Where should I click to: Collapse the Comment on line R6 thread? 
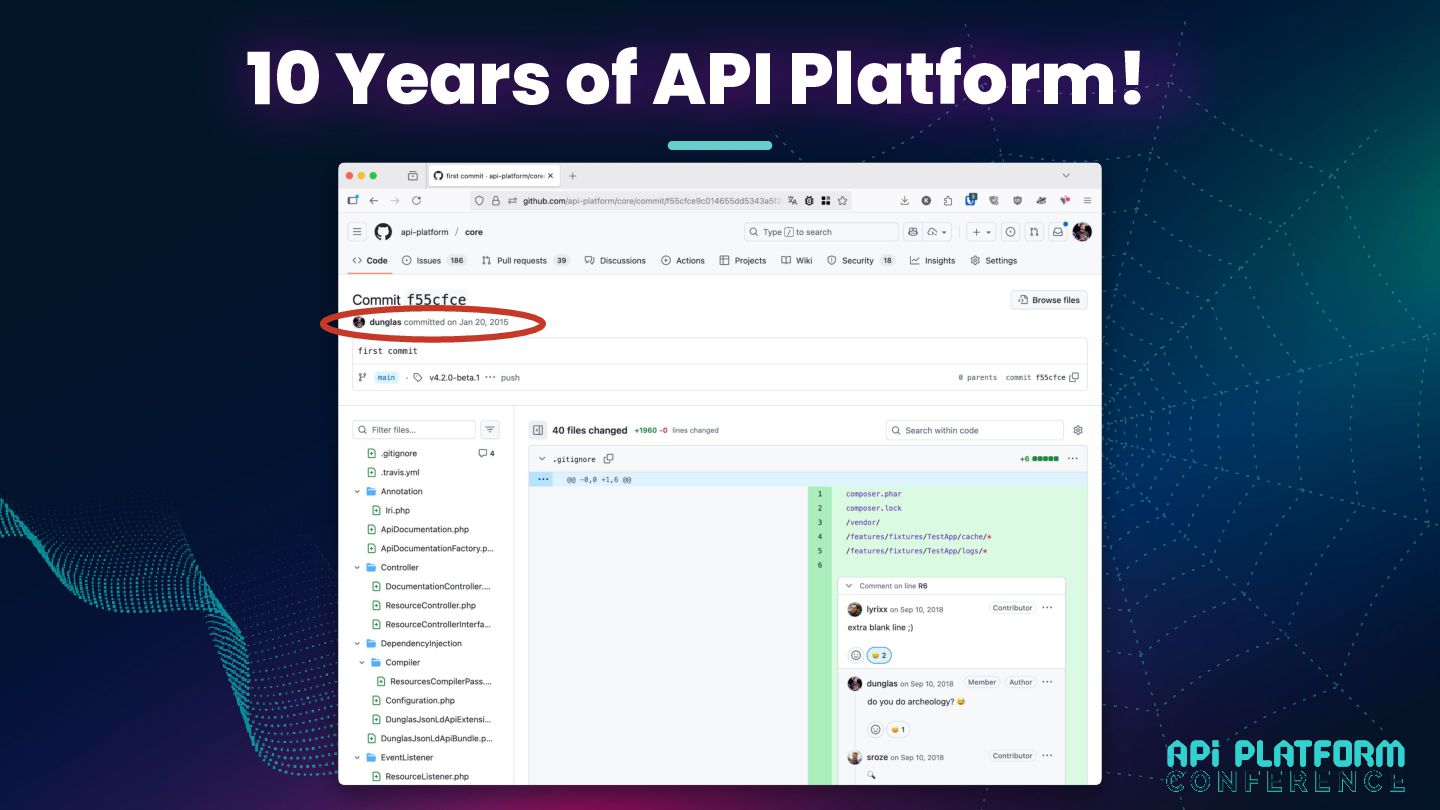tap(849, 586)
